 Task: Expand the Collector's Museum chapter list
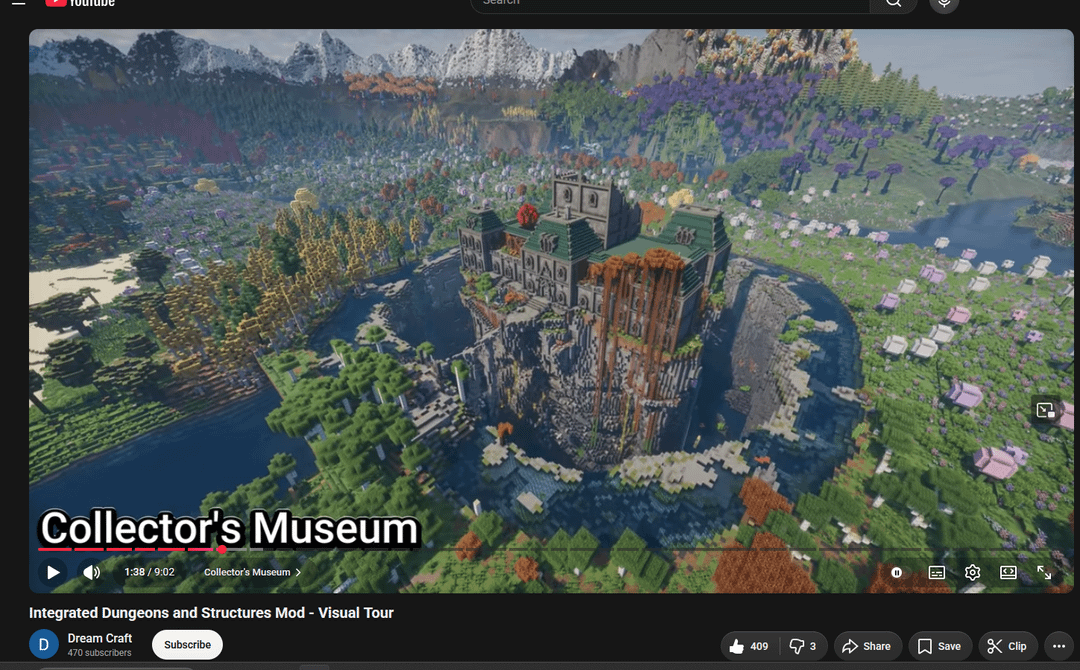(252, 572)
